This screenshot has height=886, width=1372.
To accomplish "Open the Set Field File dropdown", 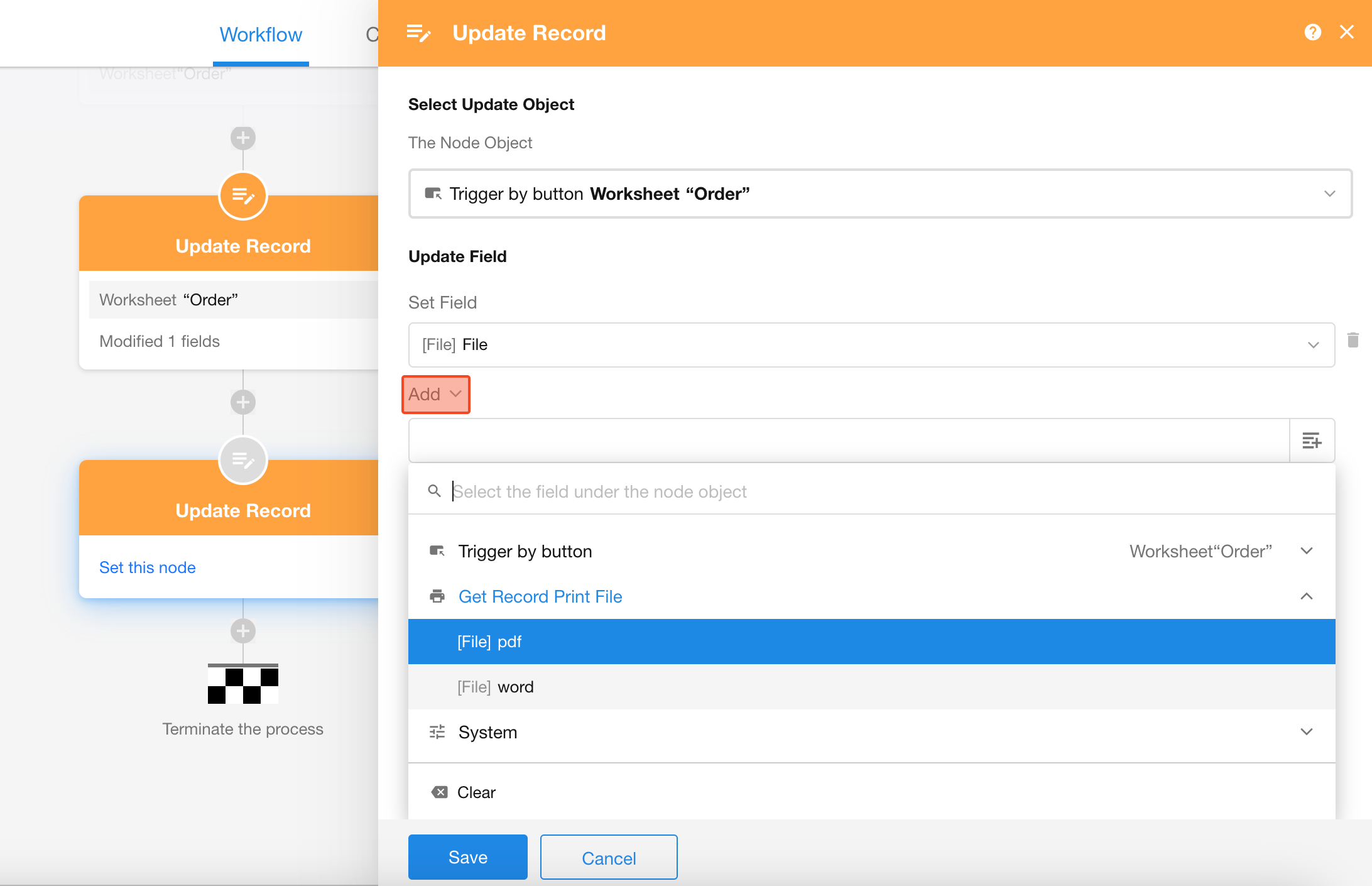I will [871, 345].
